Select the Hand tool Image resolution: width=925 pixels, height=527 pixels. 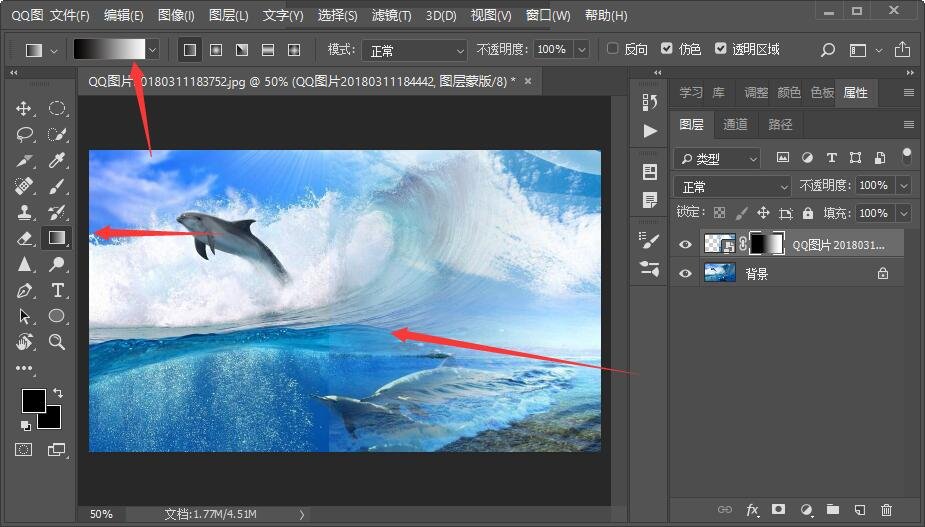coord(24,342)
